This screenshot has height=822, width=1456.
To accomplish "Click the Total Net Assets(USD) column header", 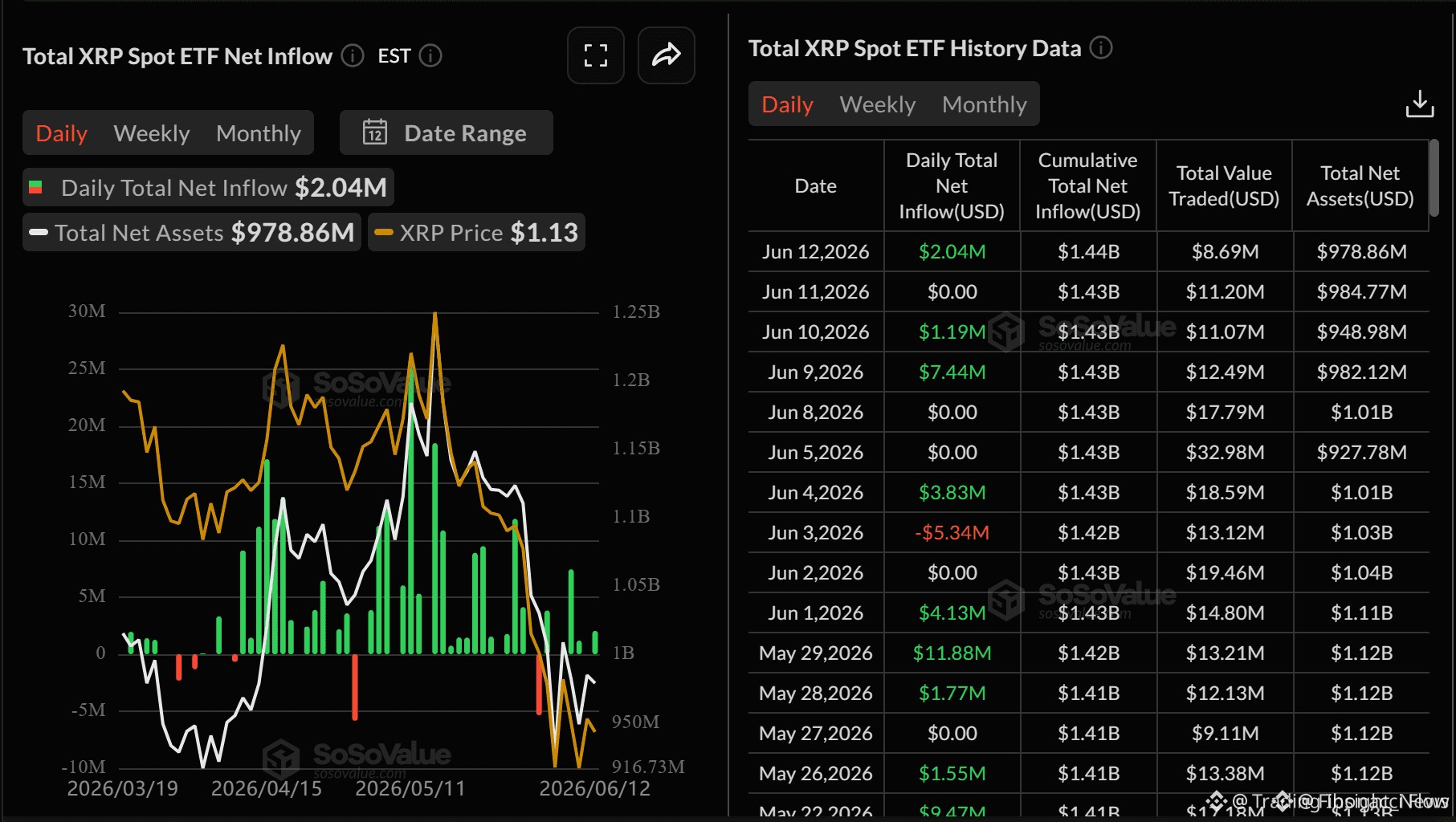I will coord(1360,186).
